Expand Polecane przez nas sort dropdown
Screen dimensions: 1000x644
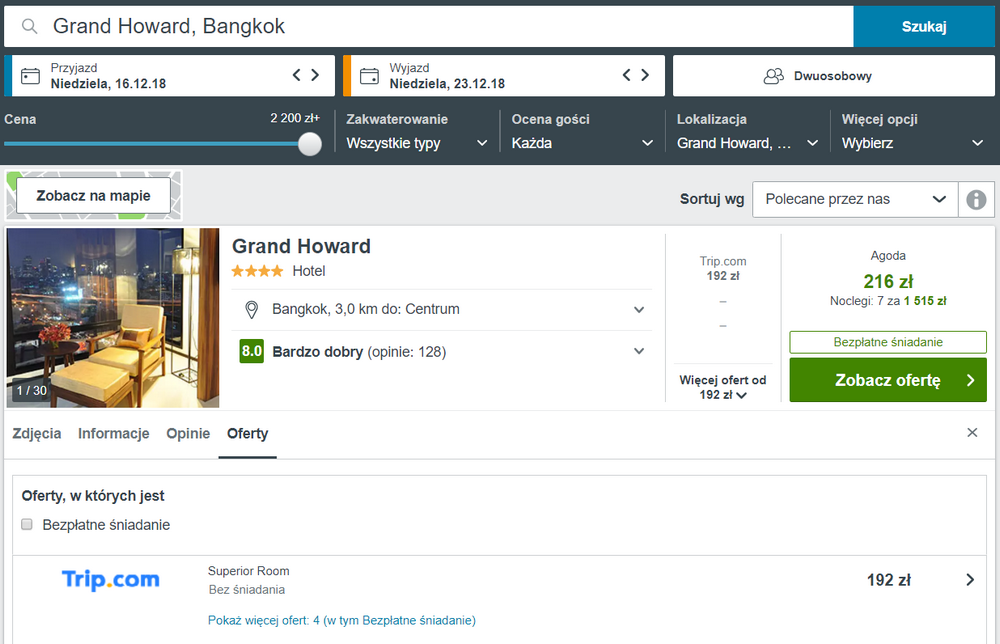click(x=855, y=200)
